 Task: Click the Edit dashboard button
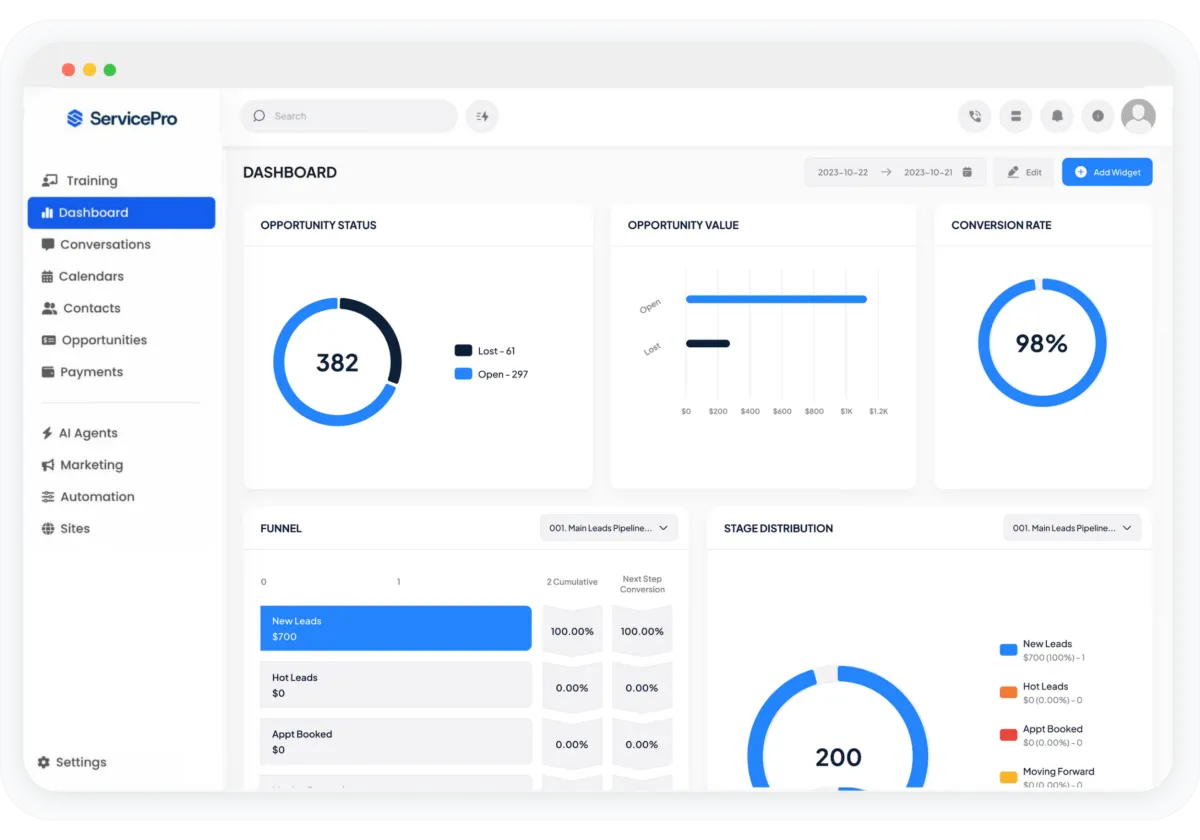click(x=1024, y=172)
